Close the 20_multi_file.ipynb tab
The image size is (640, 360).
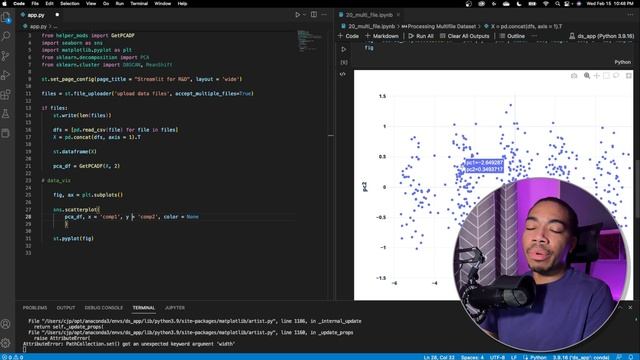pyautogui.click(x=398, y=15)
